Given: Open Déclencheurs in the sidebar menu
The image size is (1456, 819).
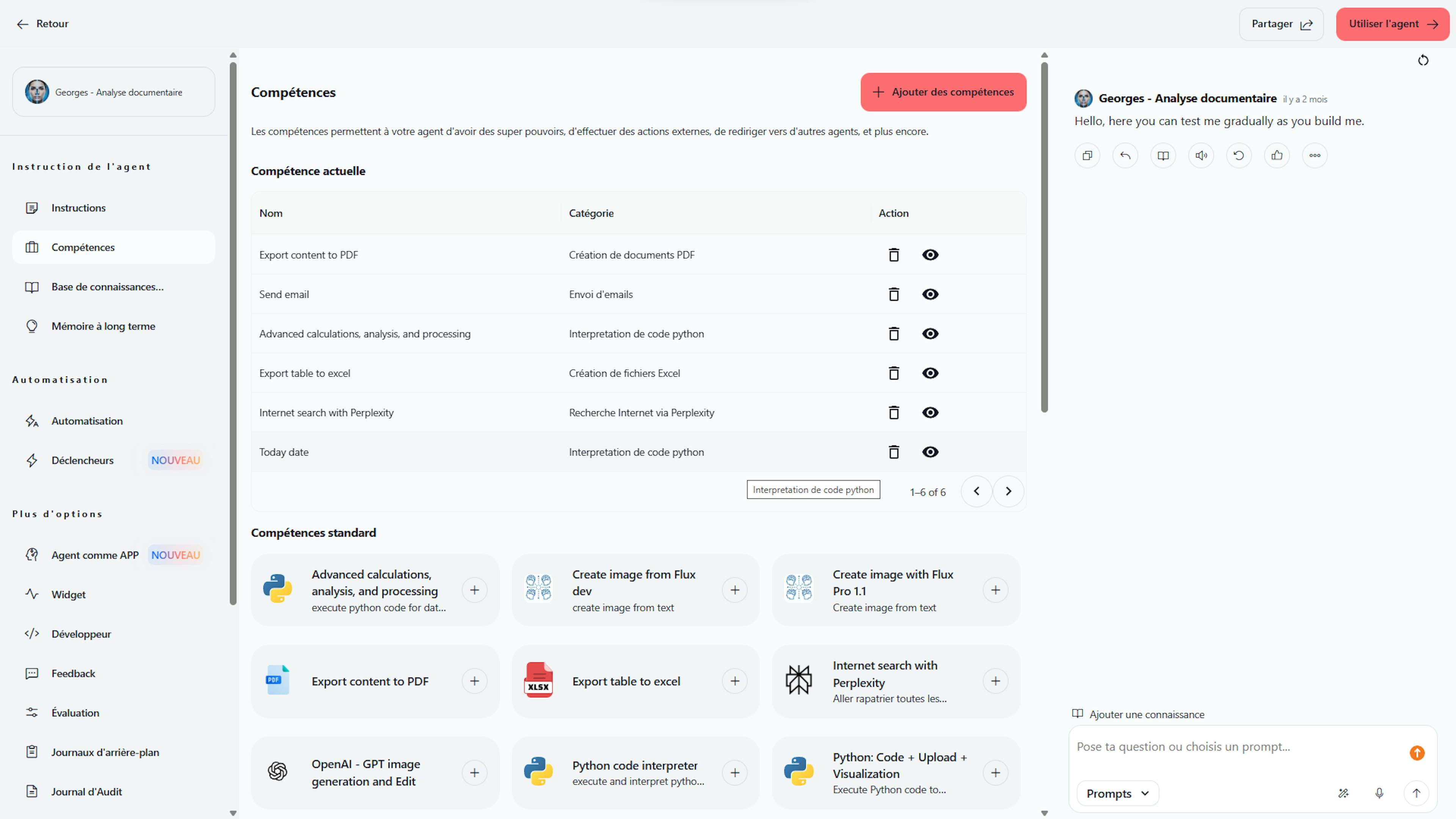Looking at the screenshot, I should pos(83,460).
